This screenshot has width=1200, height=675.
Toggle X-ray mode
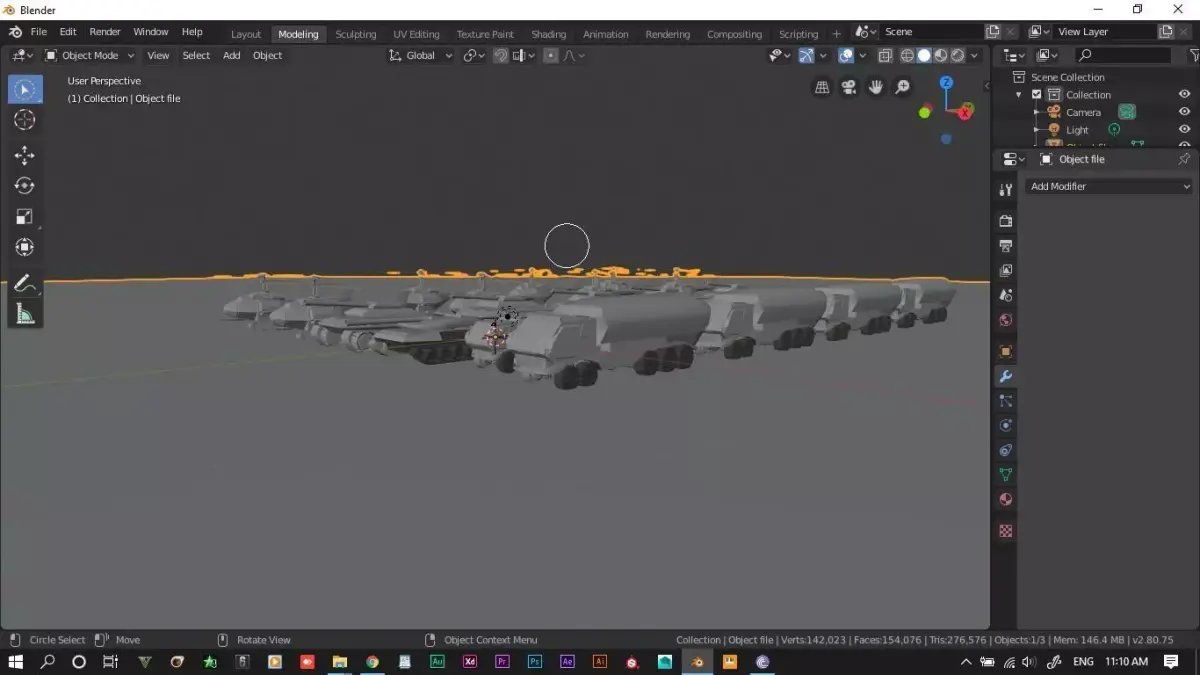(x=885, y=56)
